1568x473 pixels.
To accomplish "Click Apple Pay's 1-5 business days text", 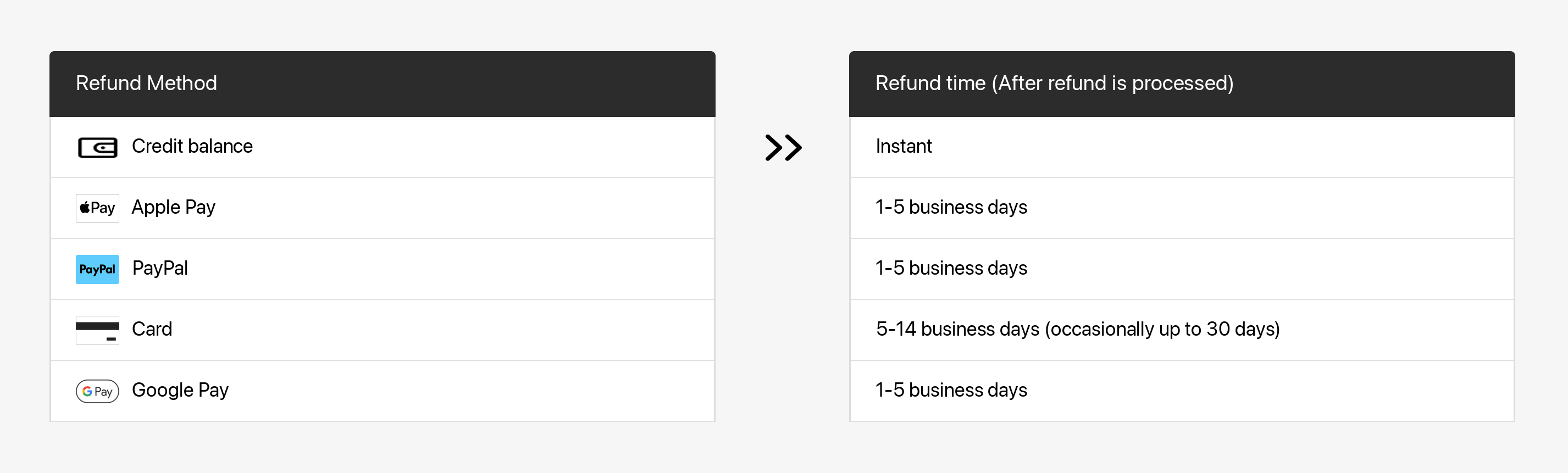I will (x=951, y=208).
